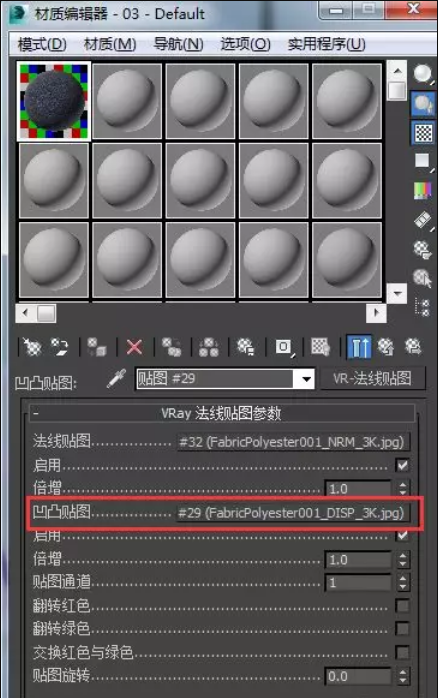Enable the 交换红色与绿色 checkbox
Image resolution: width=438 pixels, height=698 pixels.
(x=402, y=652)
